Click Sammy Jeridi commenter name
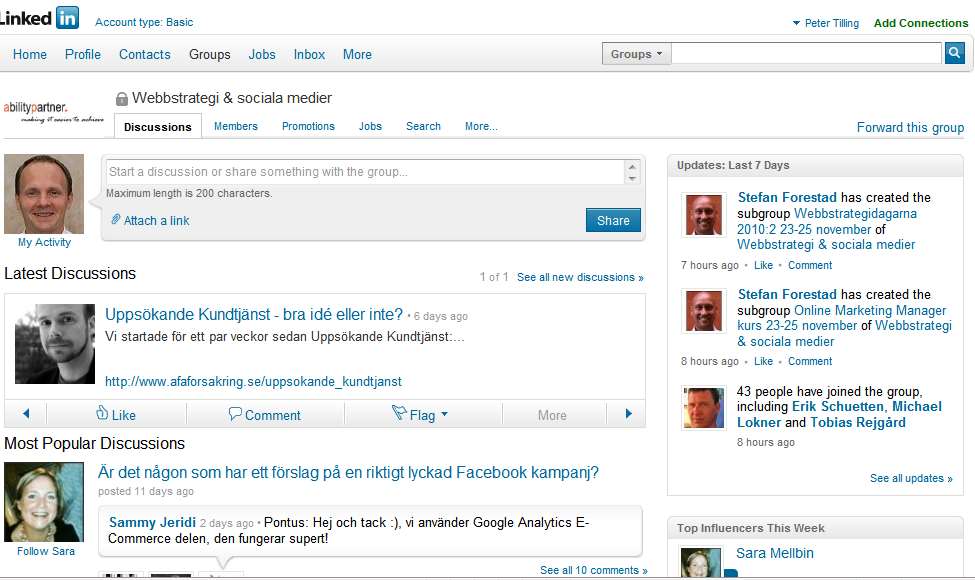The width and height of the screenshot is (975, 580). coord(152,522)
